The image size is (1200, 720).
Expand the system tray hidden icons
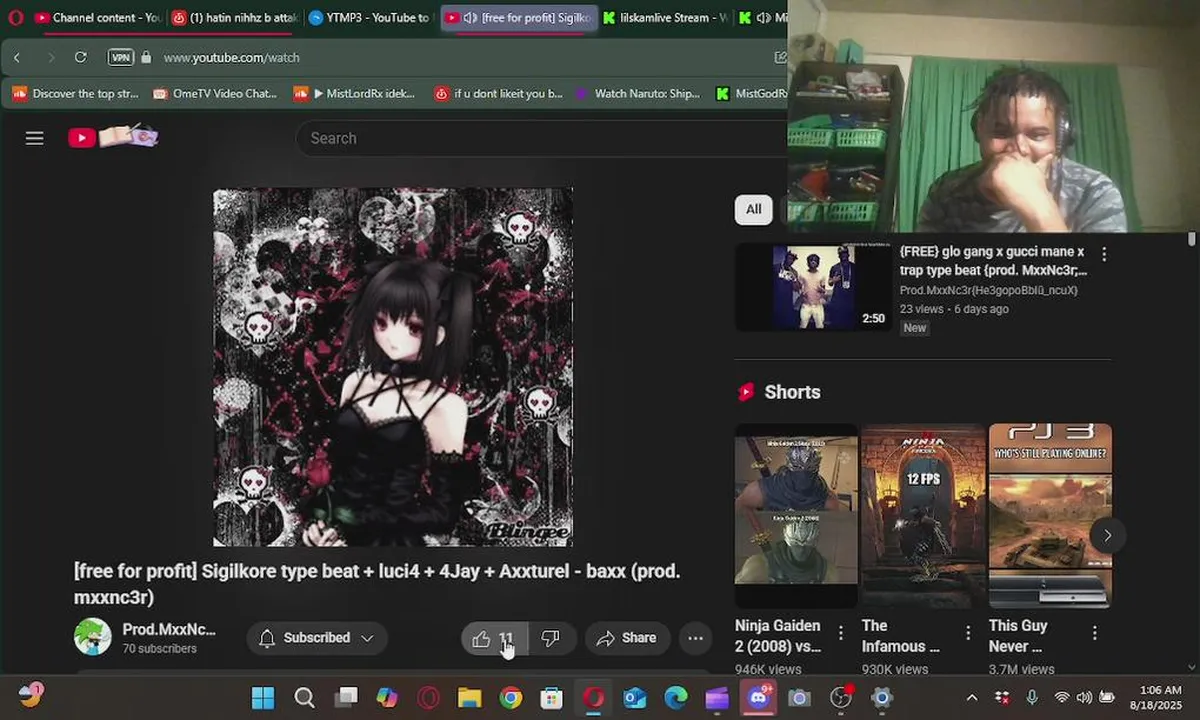click(972, 697)
